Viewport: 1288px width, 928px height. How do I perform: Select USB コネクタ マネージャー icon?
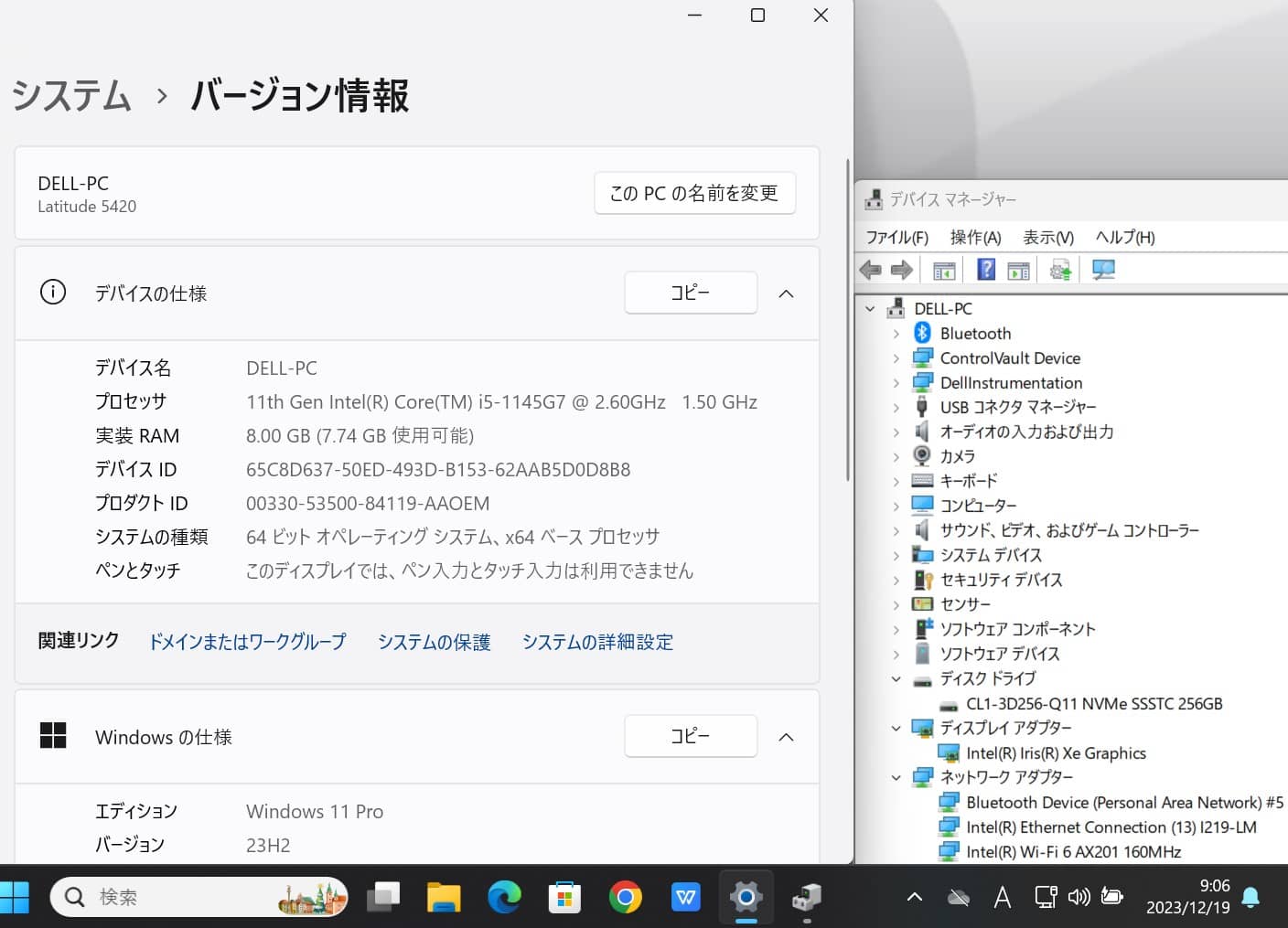[x=922, y=406]
